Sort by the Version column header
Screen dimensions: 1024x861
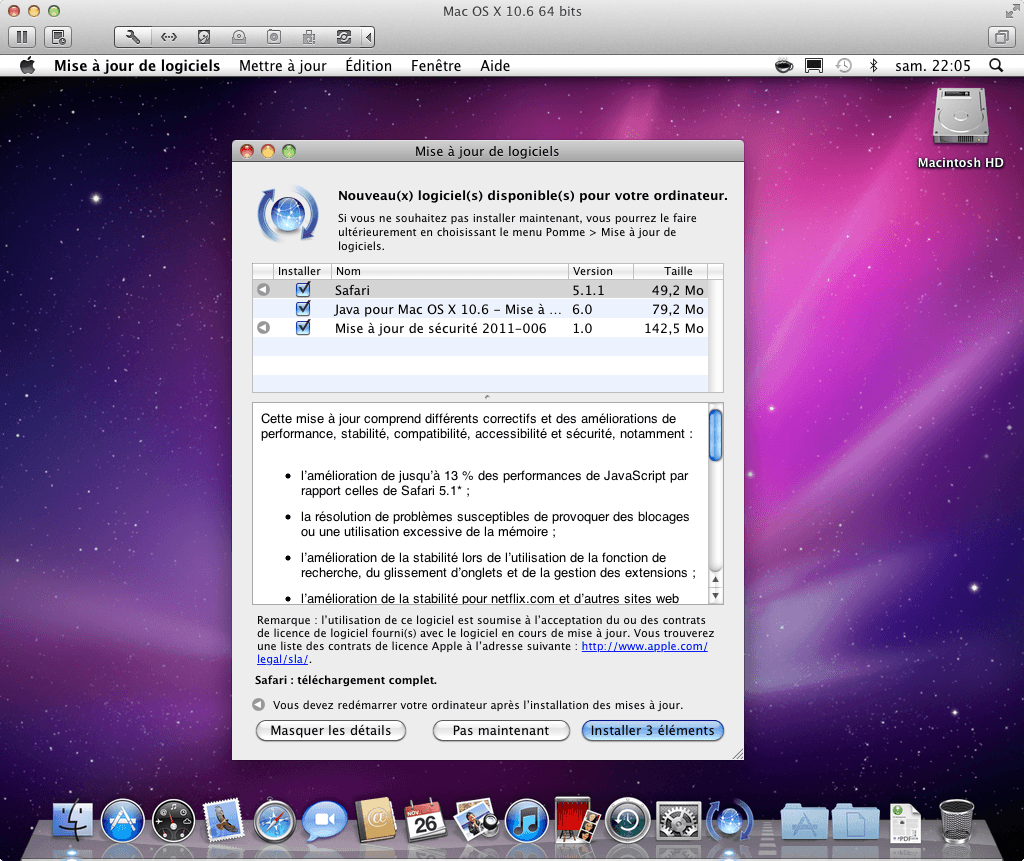(601, 271)
